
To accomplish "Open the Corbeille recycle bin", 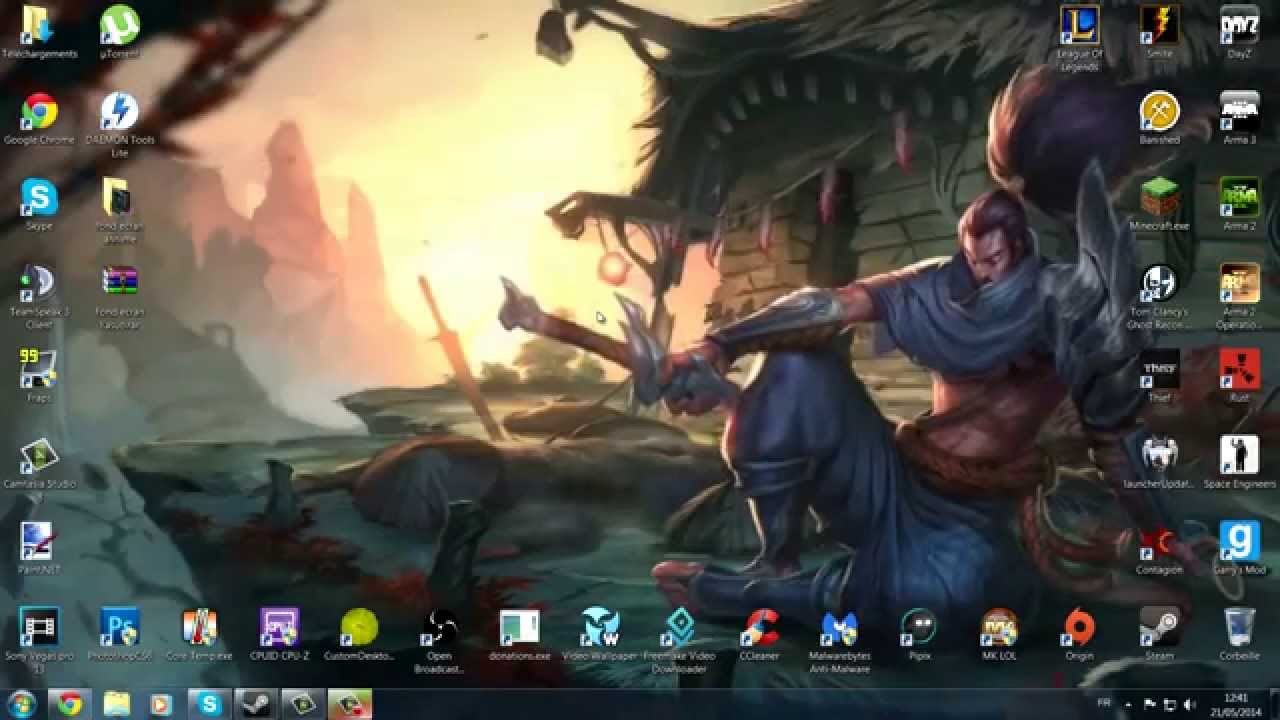I will pyautogui.click(x=1239, y=635).
